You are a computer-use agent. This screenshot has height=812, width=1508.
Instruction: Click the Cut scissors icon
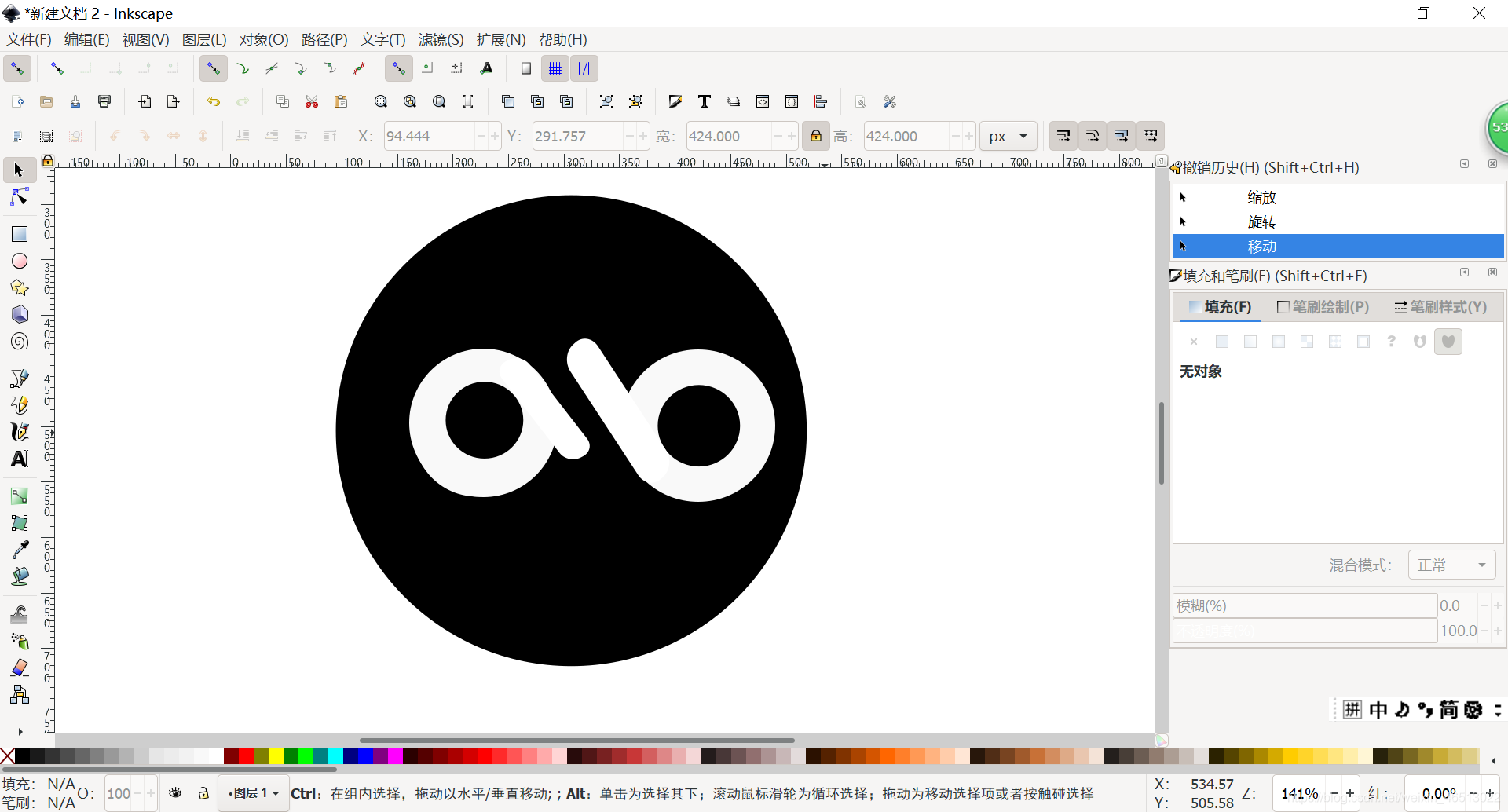pyautogui.click(x=312, y=101)
